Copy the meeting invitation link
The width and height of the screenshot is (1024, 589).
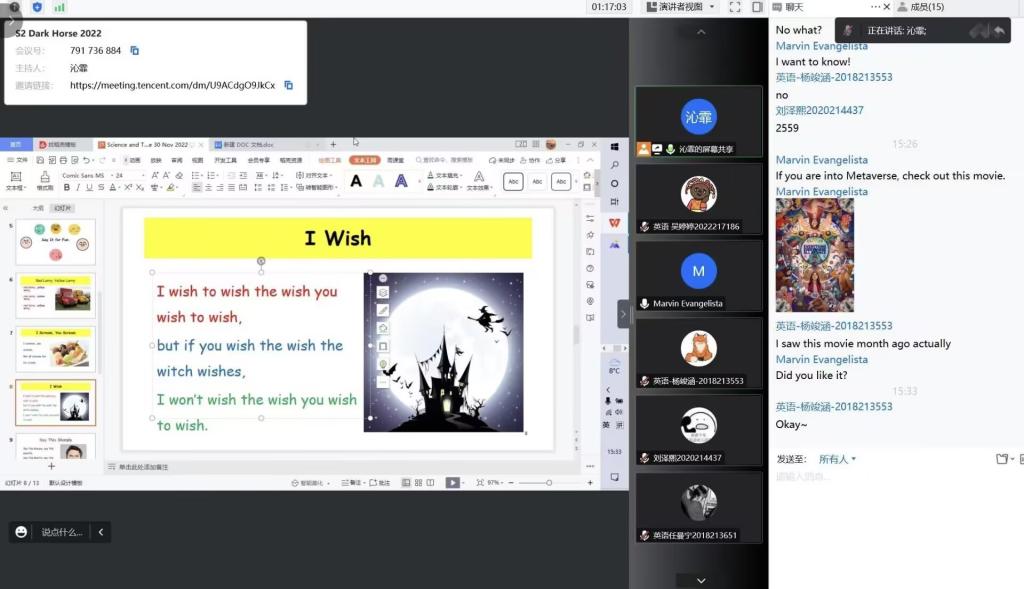point(288,86)
